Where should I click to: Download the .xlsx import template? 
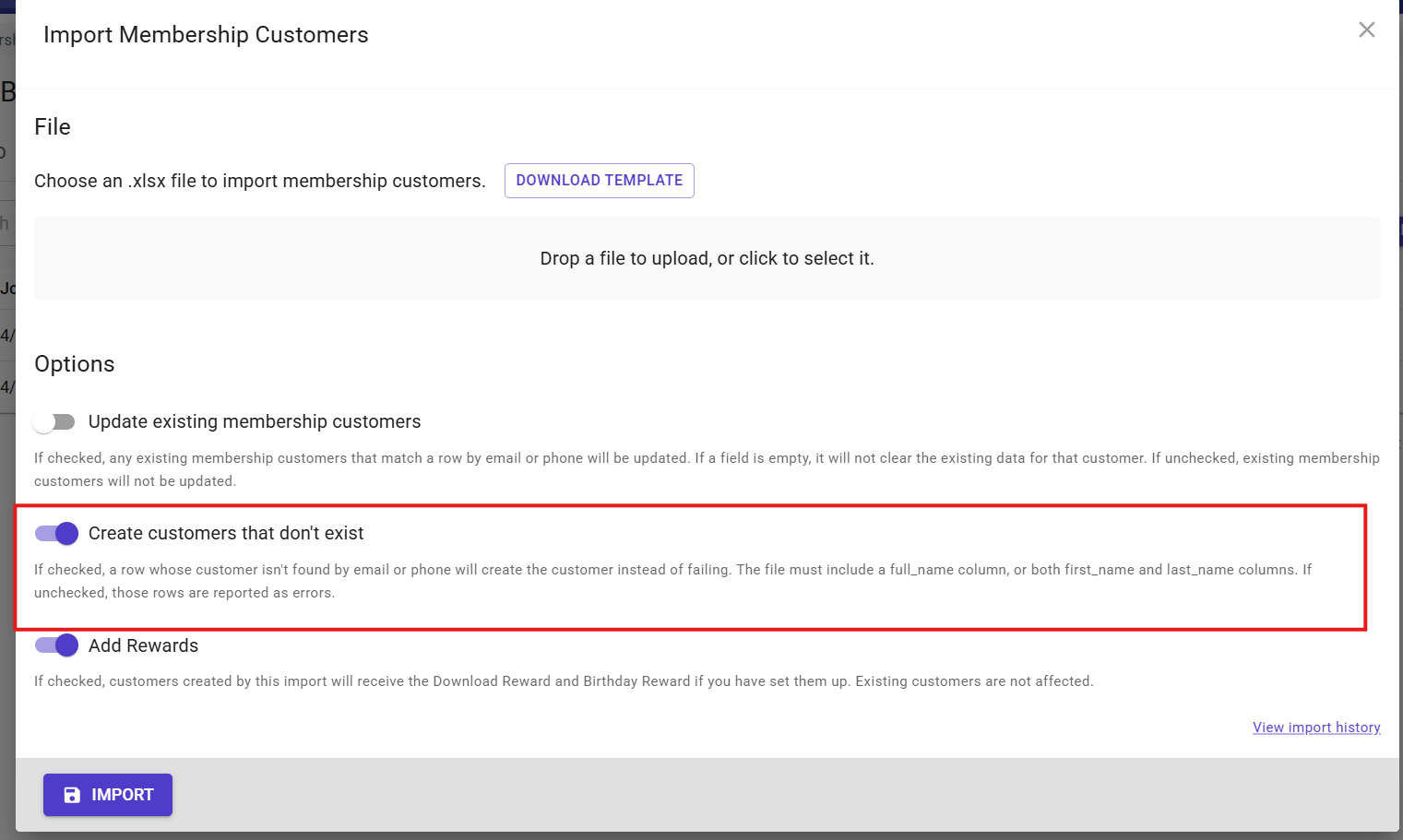[x=599, y=181]
